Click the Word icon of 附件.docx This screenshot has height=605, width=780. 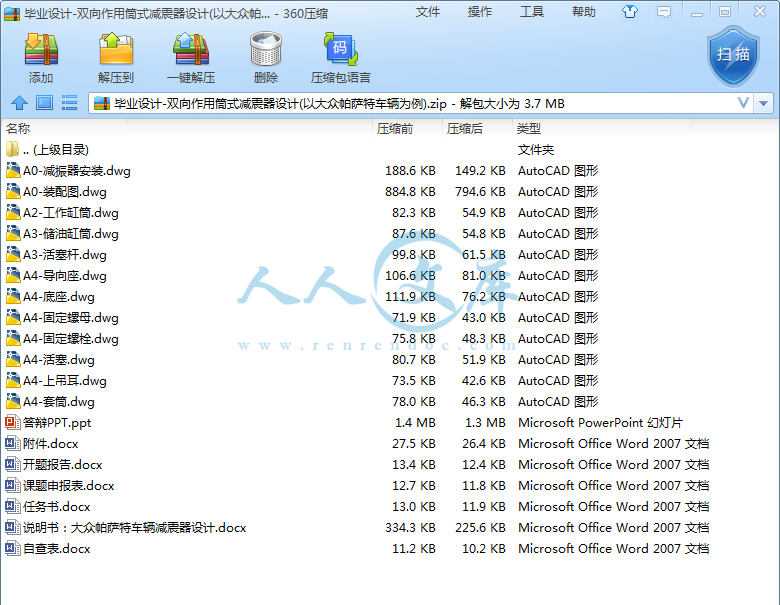pos(12,443)
